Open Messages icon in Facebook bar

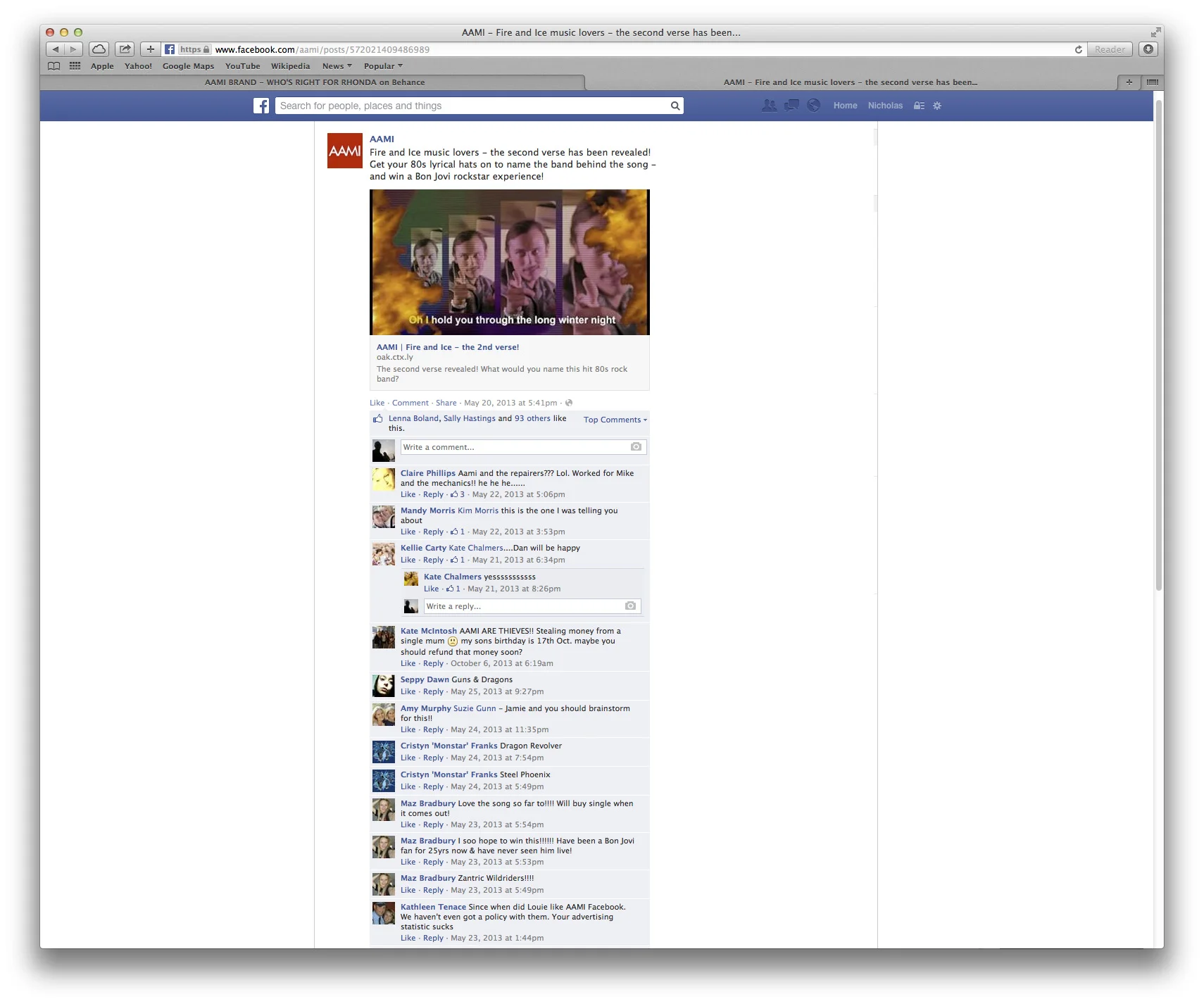[x=791, y=106]
